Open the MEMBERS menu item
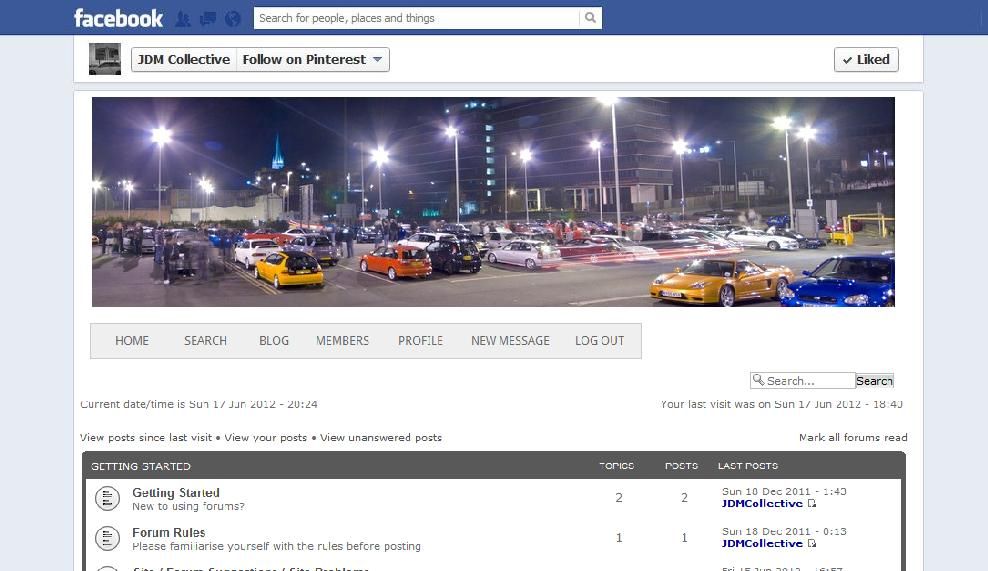 (x=342, y=341)
